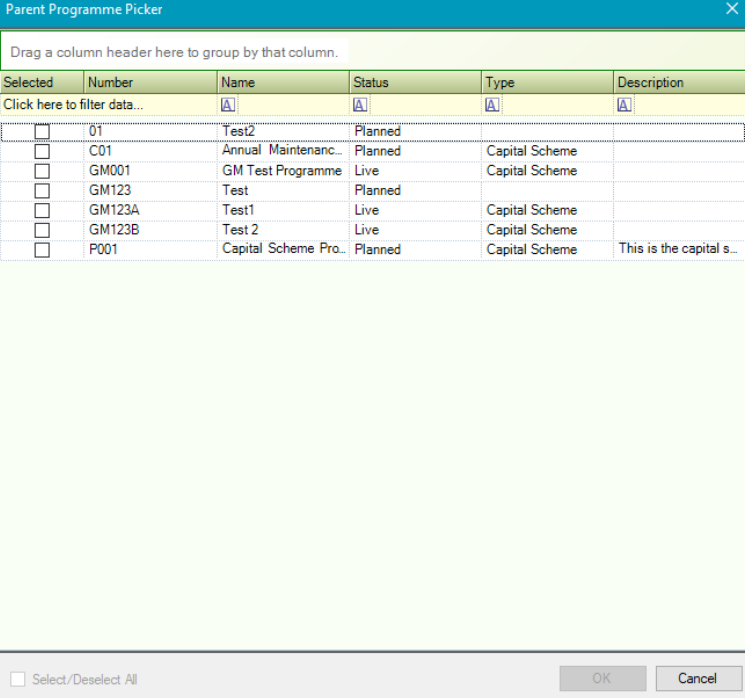Check the box for GM001 row
Screen dimensions: 745x698
(42, 171)
